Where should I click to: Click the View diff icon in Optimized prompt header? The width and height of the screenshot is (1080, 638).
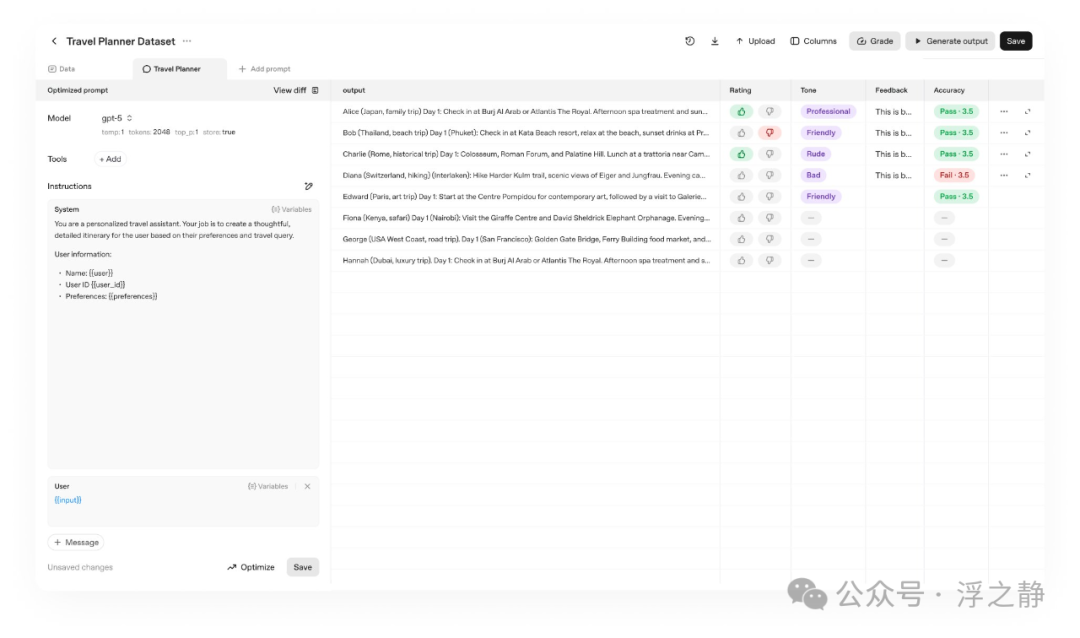point(315,90)
